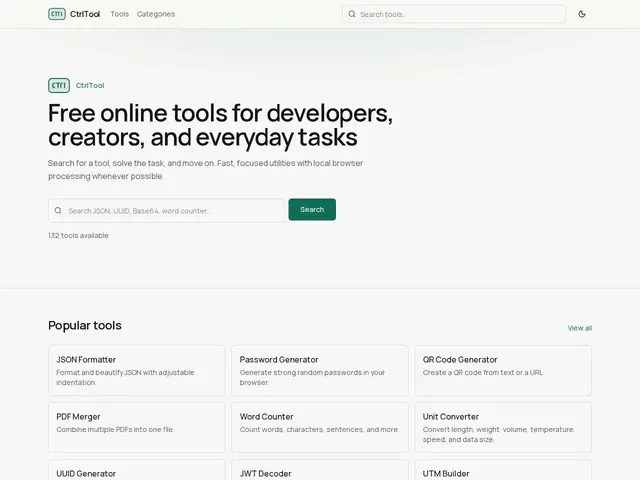Focus the header "Search tools" field
Viewport: 640px width, 480px height.
(x=454, y=14)
